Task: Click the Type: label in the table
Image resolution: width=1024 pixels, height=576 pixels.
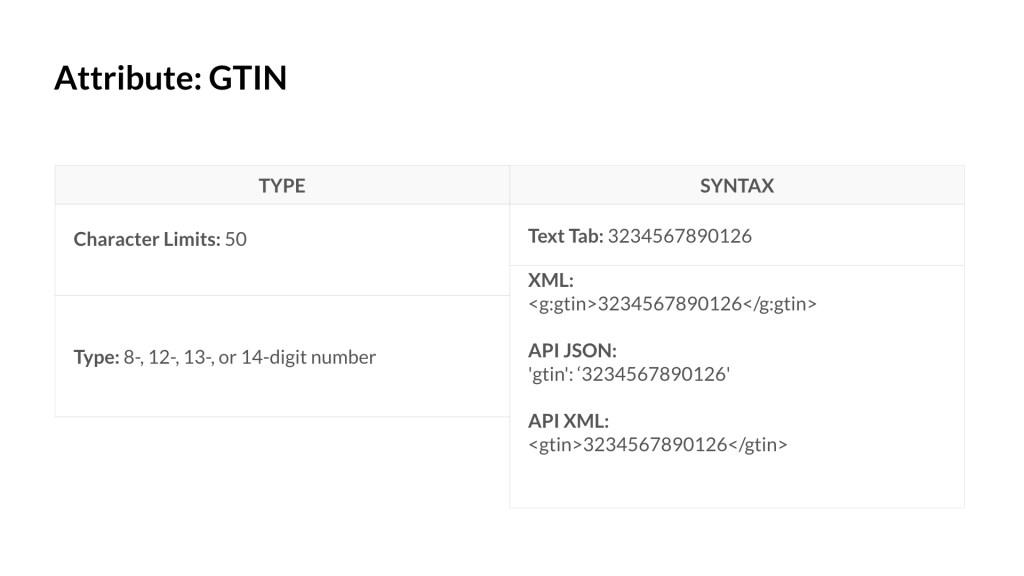Action: 96,357
